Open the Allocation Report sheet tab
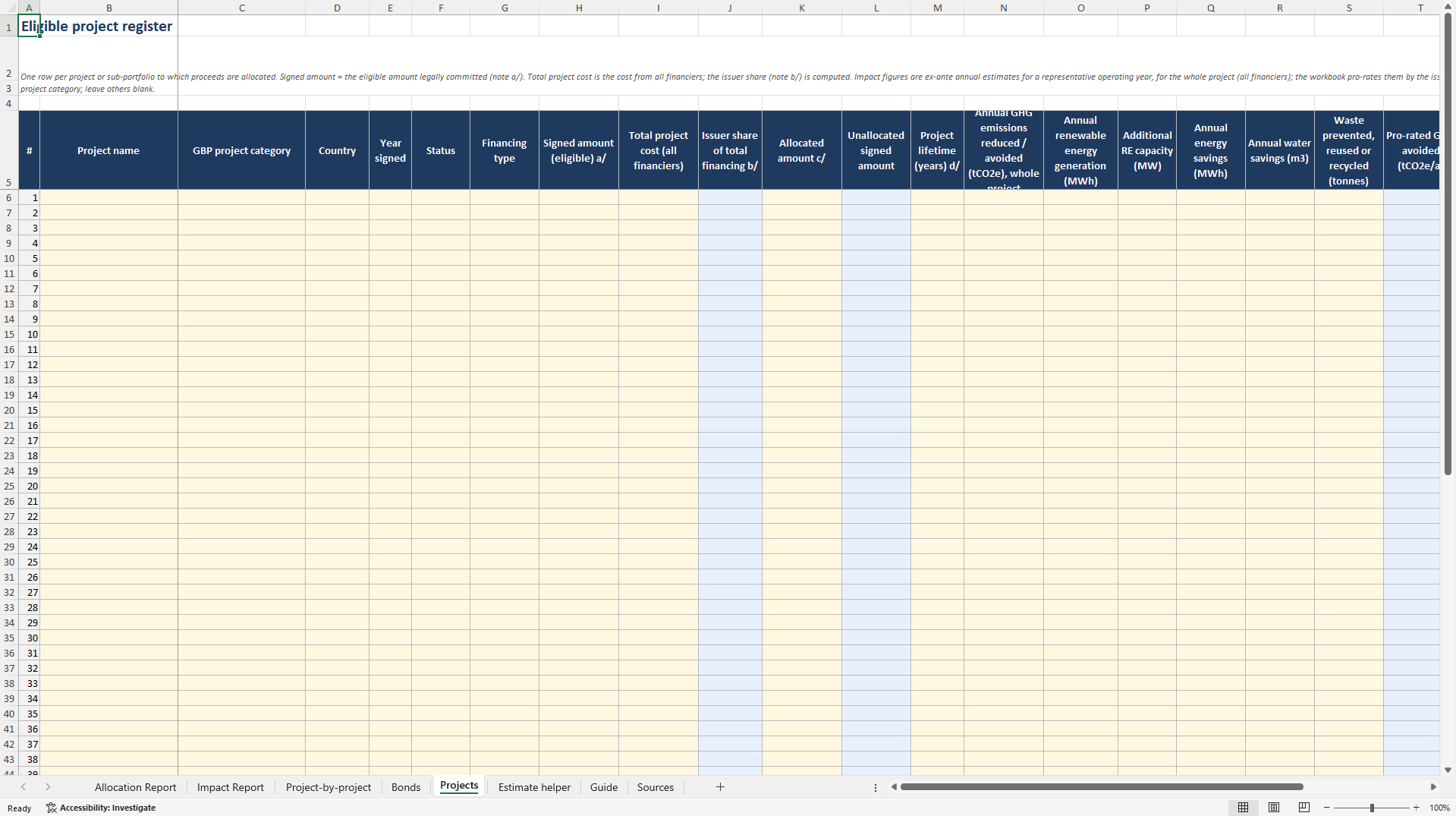1456x816 pixels. pyautogui.click(x=135, y=787)
